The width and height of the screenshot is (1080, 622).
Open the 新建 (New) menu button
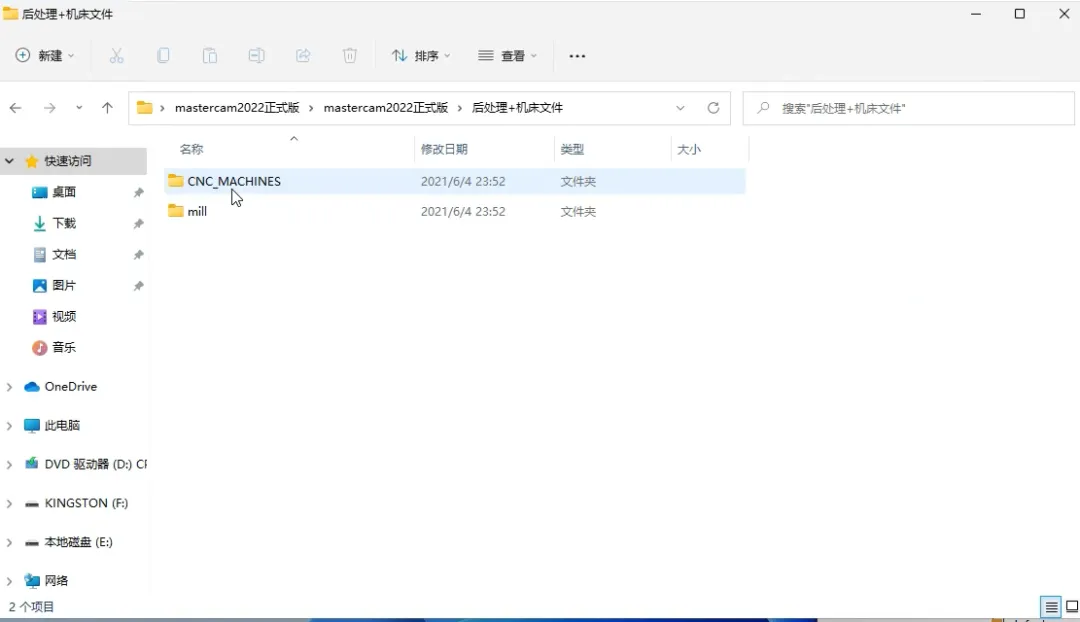click(x=45, y=56)
